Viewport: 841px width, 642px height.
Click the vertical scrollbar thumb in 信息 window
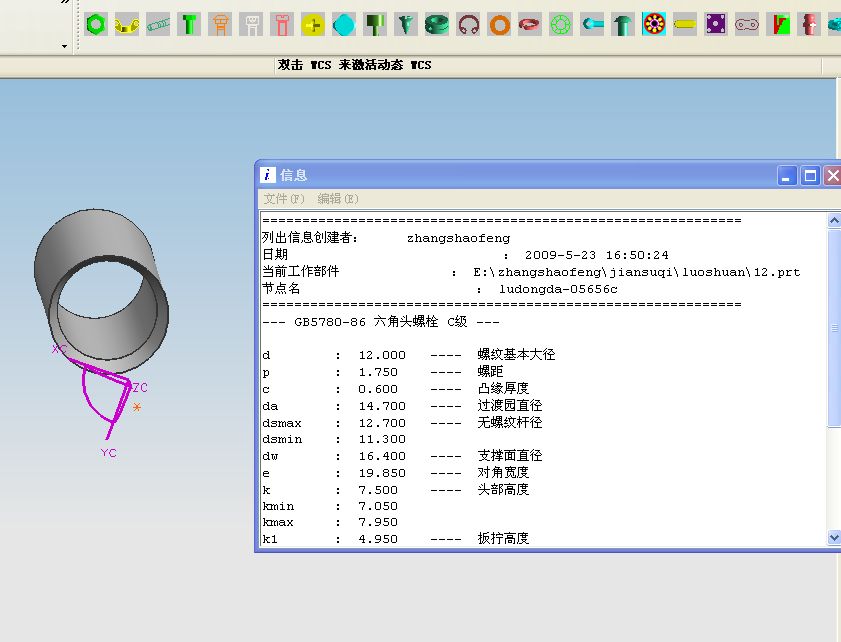[834, 328]
